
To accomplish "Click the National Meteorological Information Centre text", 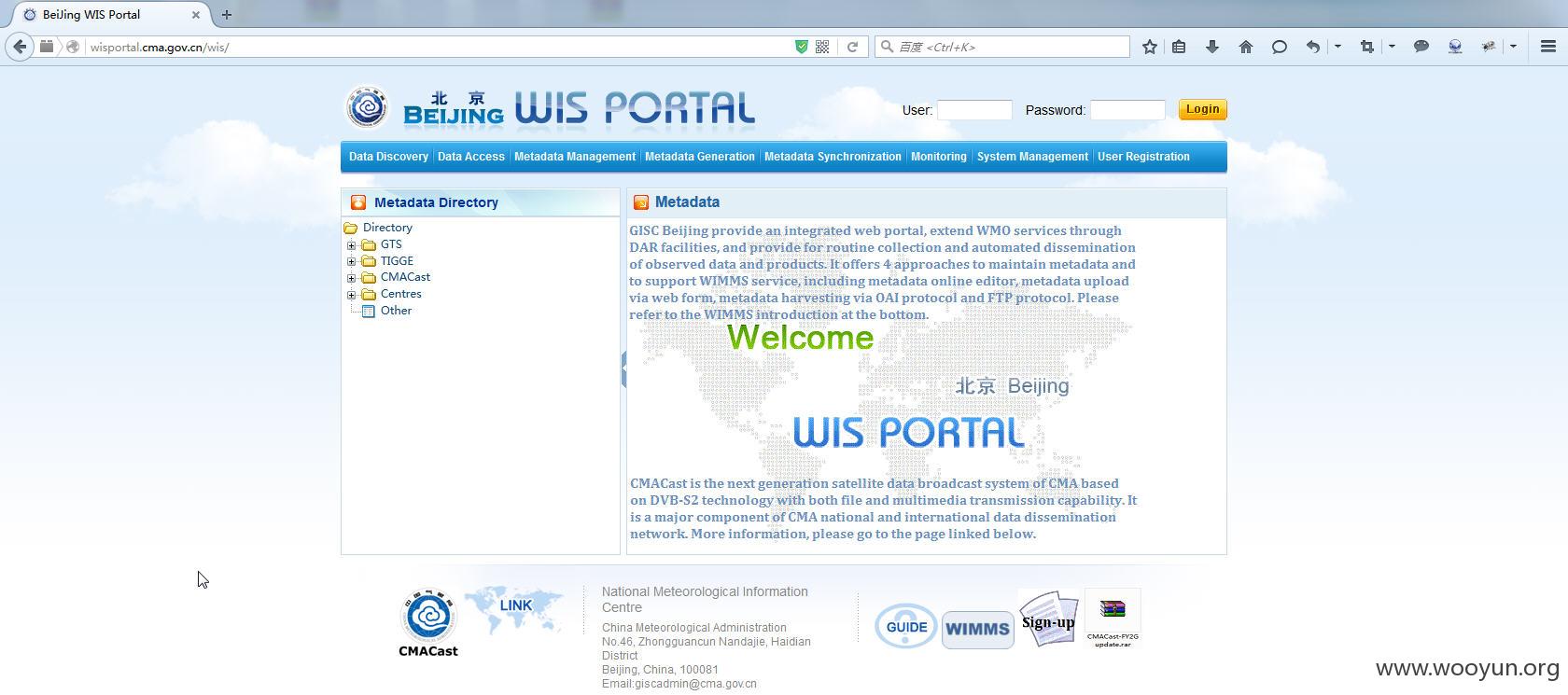I will coord(705,599).
